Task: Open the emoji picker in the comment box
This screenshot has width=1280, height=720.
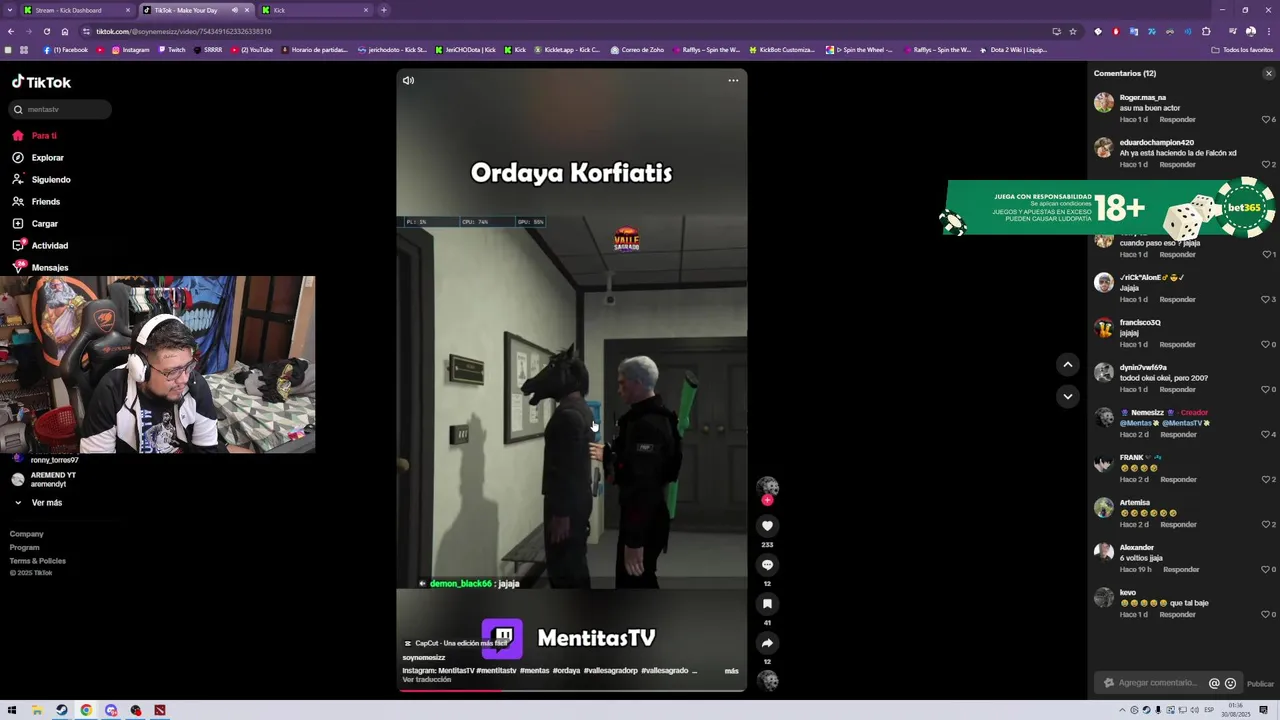Action: [1230, 683]
